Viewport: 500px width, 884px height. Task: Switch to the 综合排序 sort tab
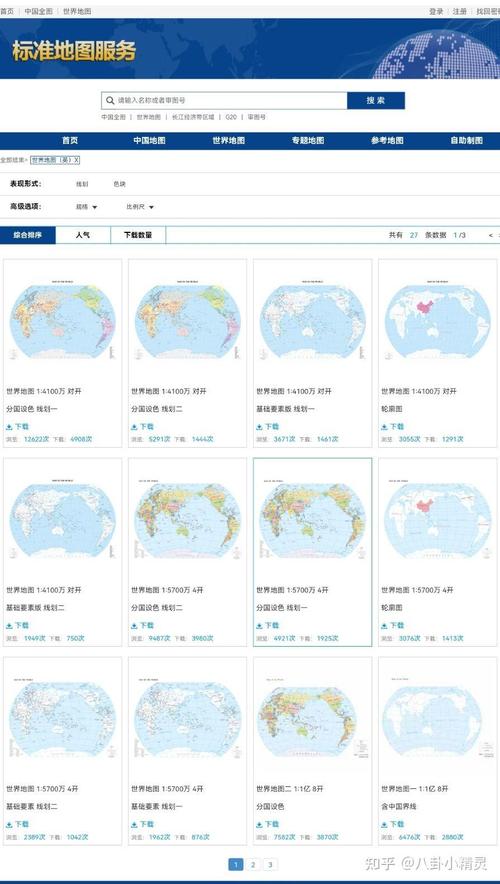28,235
